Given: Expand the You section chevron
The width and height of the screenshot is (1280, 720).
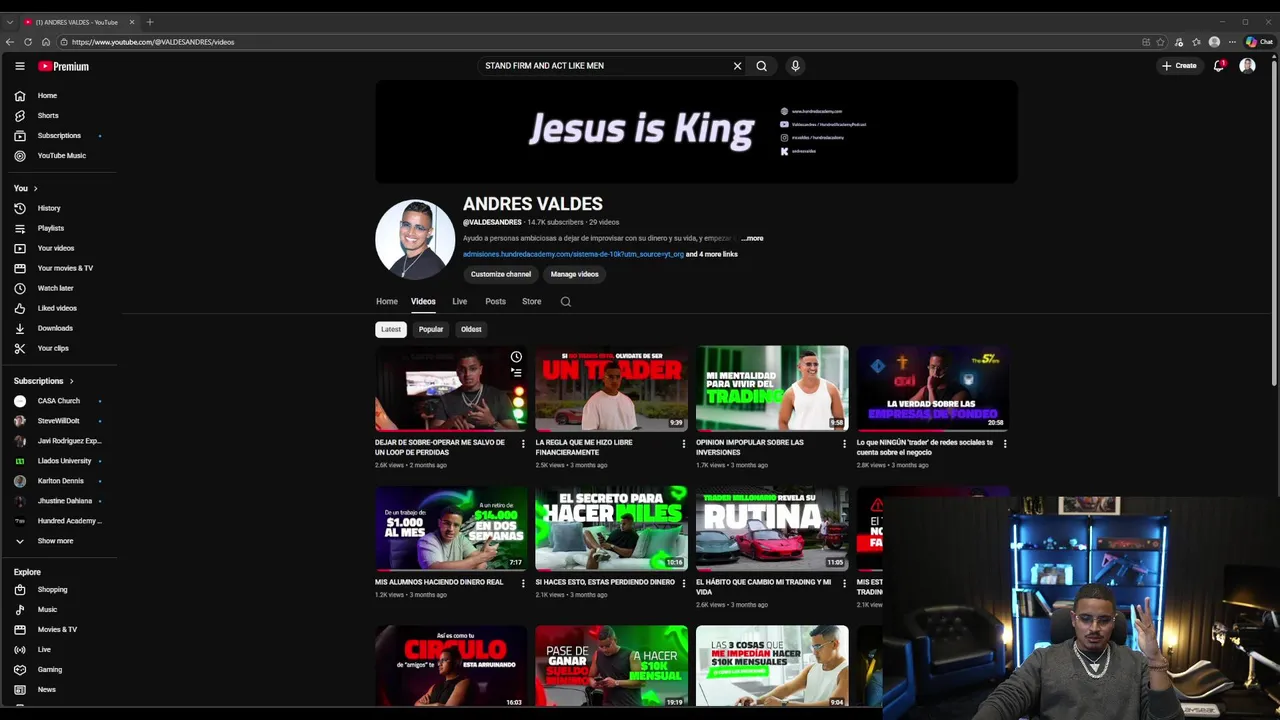Looking at the screenshot, I should [x=35, y=188].
